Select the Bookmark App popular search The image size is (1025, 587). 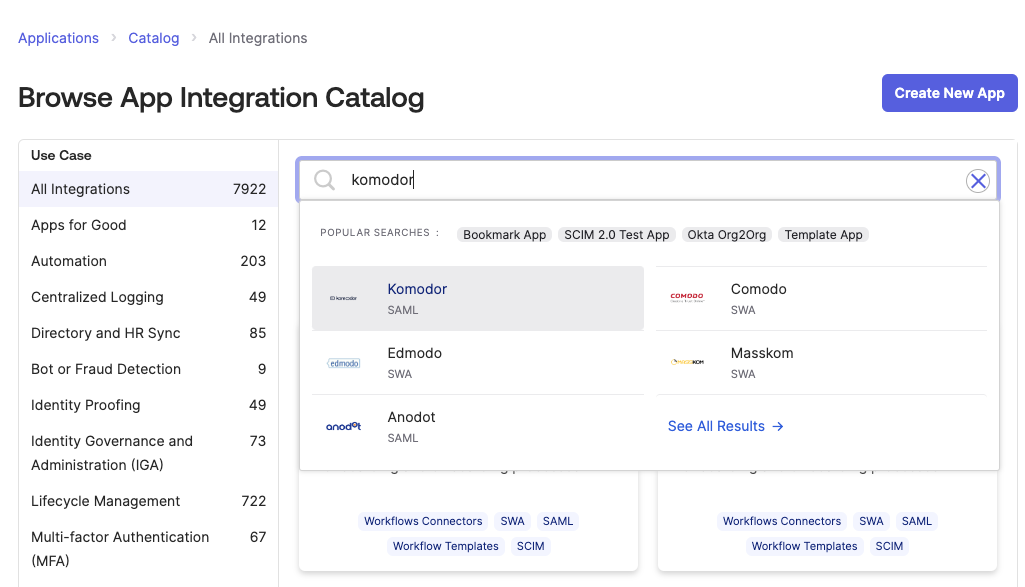(504, 235)
